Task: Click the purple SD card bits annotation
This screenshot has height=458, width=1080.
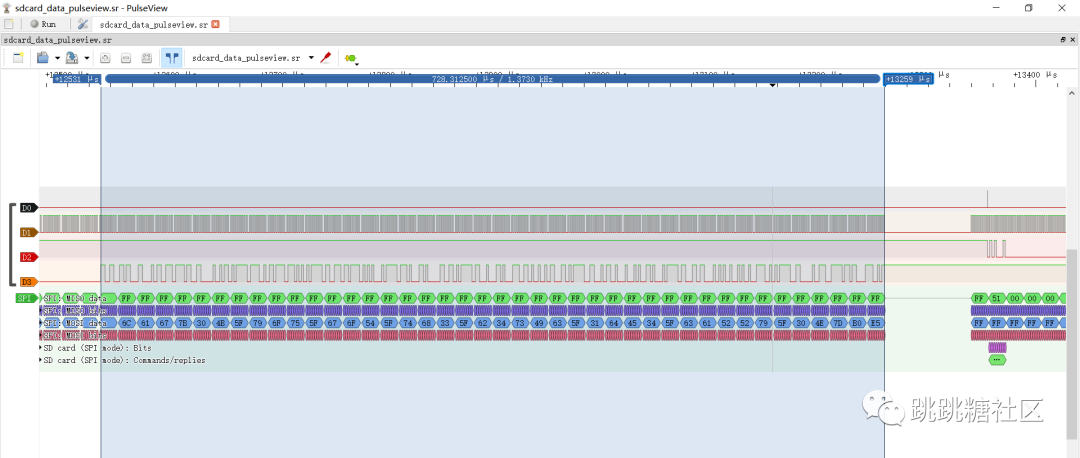Action: click(997, 348)
